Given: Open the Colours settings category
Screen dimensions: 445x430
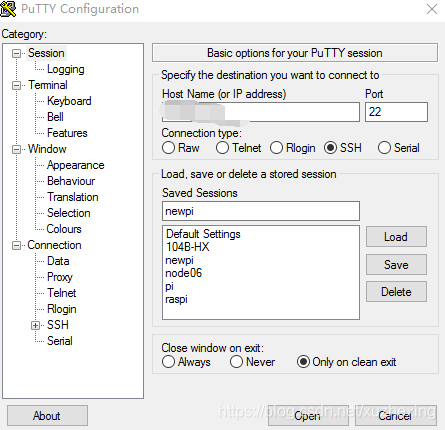Looking at the screenshot, I should pos(64,229).
